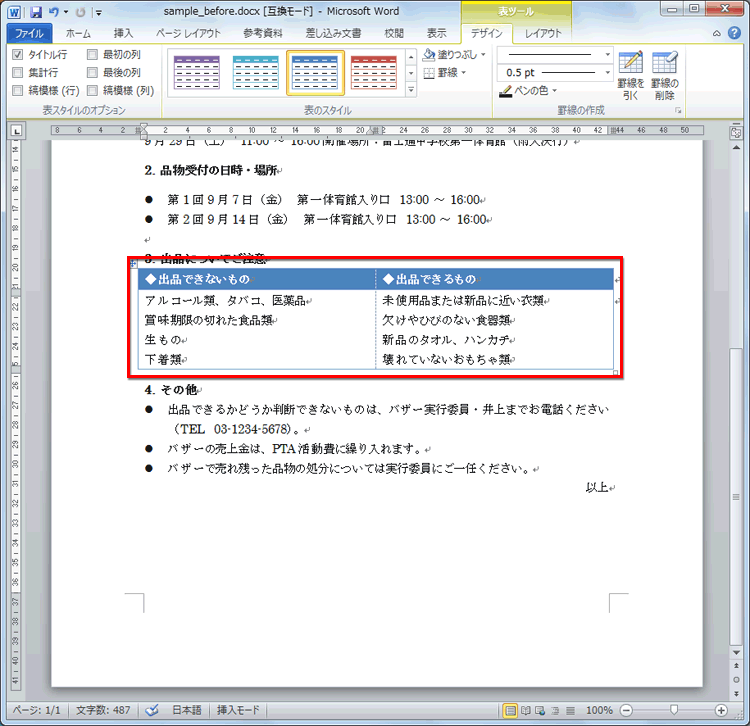The image size is (750, 726).
Task: Switch to the 校閲 tab
Action: [x=394, y=33]
